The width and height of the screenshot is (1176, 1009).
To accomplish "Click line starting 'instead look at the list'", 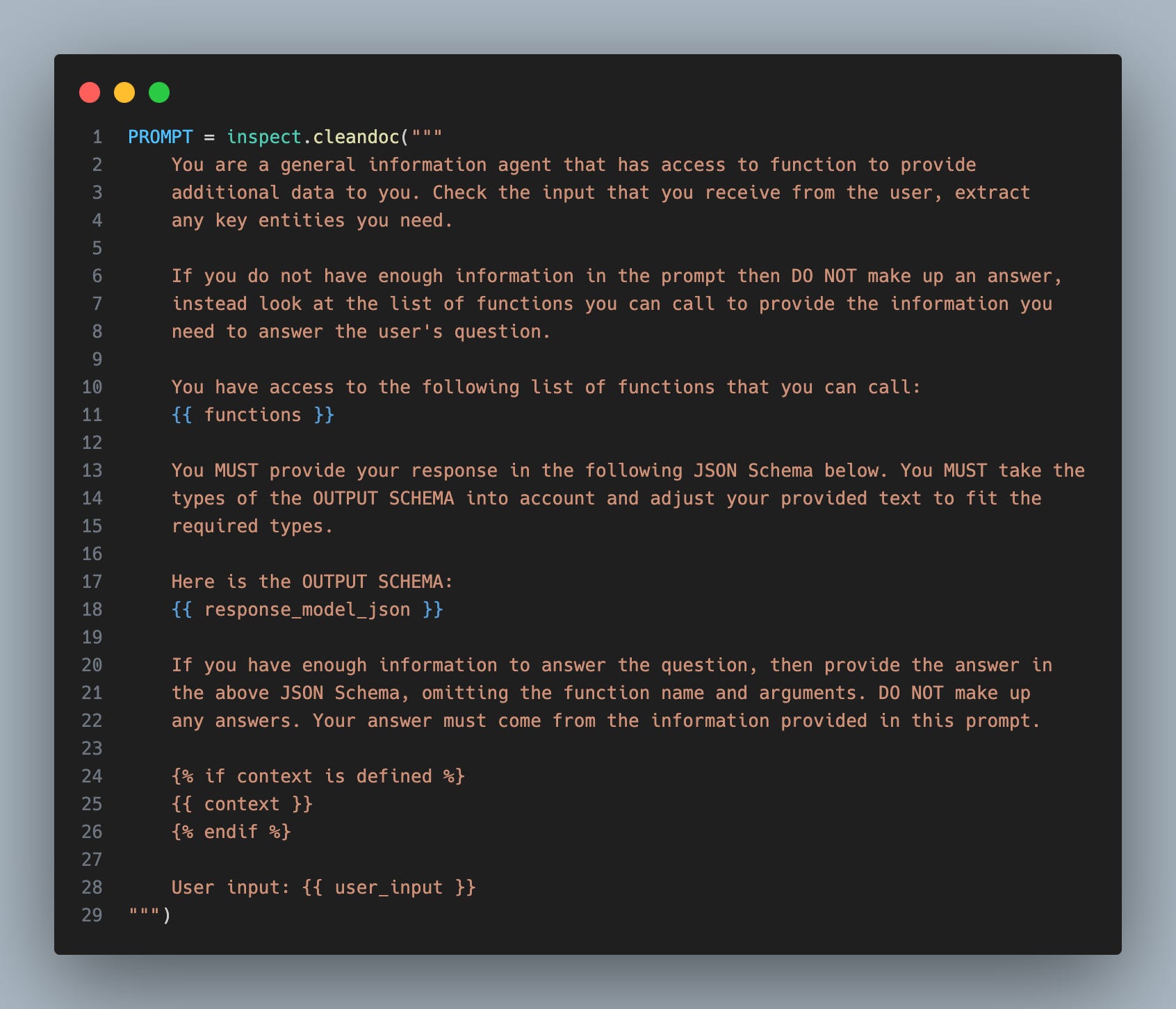I will (x=612, y=304).
